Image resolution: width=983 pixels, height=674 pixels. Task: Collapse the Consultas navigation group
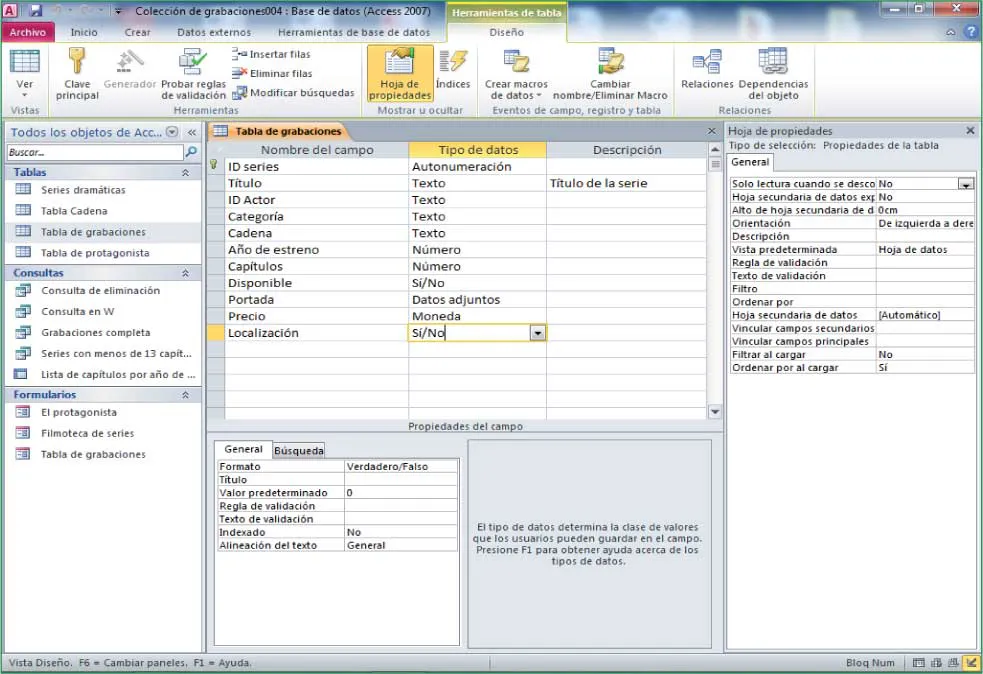[185, 273]
